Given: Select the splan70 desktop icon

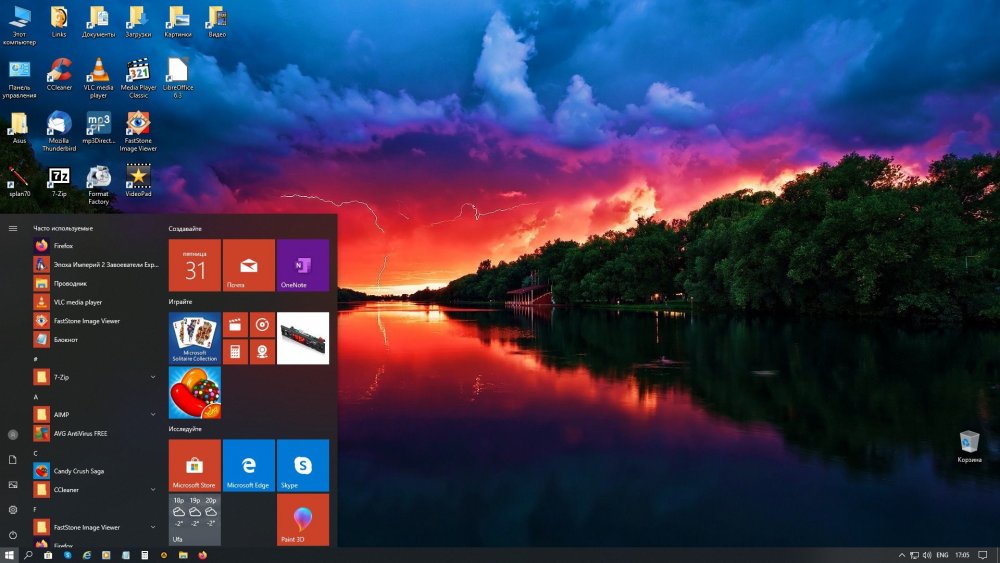Looking at the screenshot, I should [19, 180].
